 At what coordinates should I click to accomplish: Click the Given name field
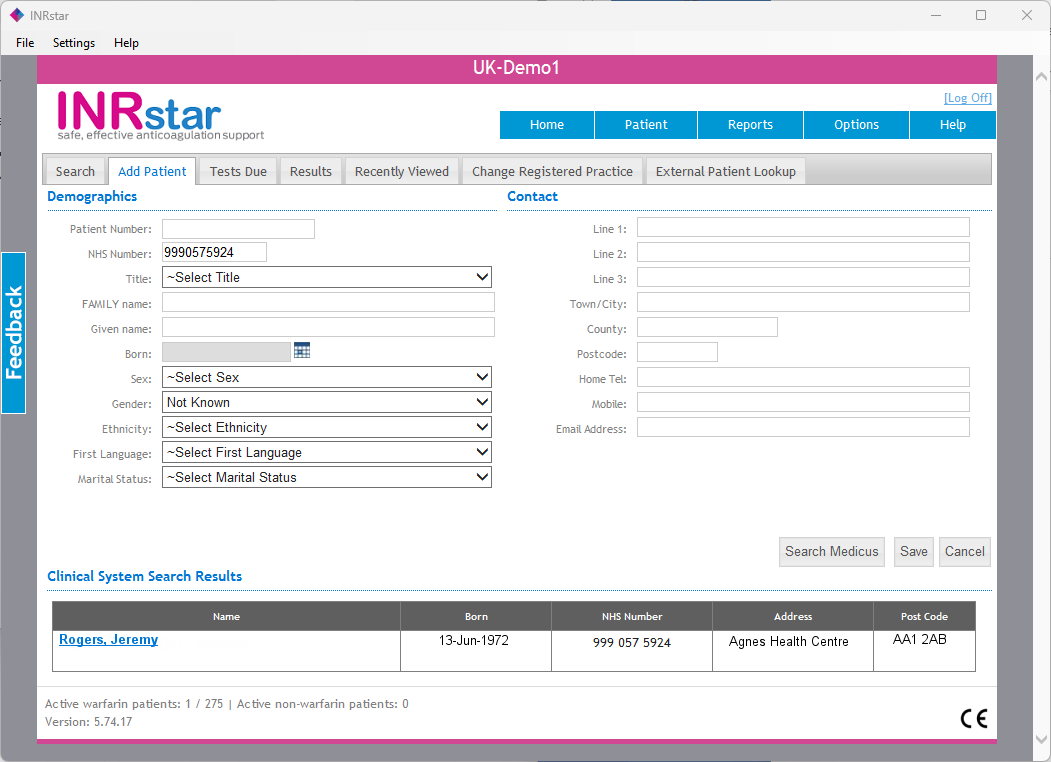(328, 327)
